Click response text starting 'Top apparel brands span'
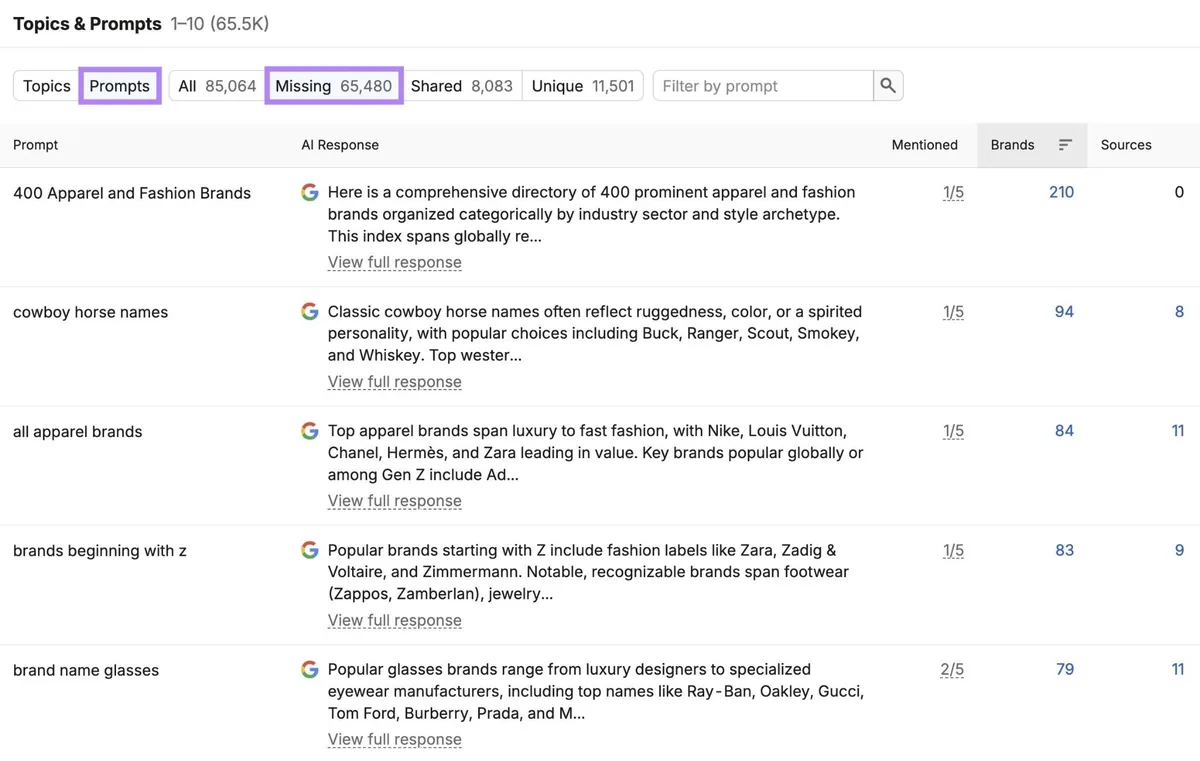1200x761 pixels. 596,453
